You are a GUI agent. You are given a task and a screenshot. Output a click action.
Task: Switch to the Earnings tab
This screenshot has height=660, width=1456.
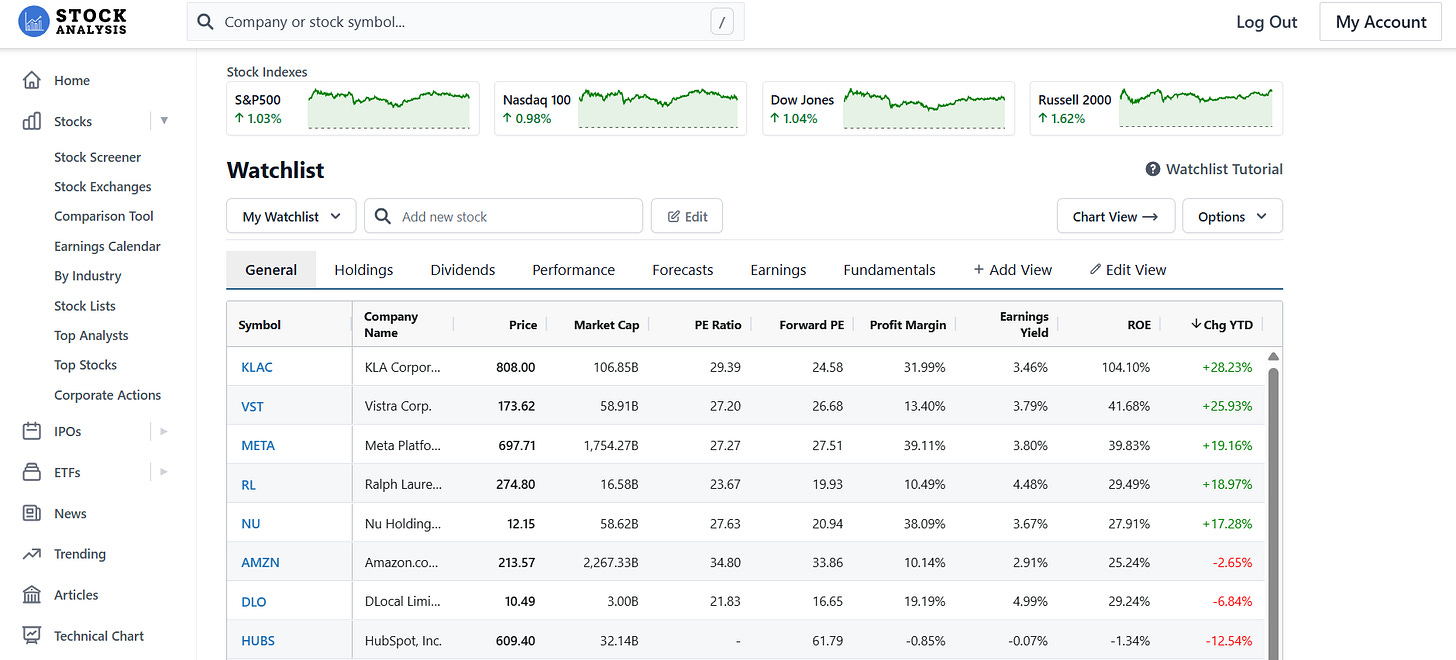778,269
